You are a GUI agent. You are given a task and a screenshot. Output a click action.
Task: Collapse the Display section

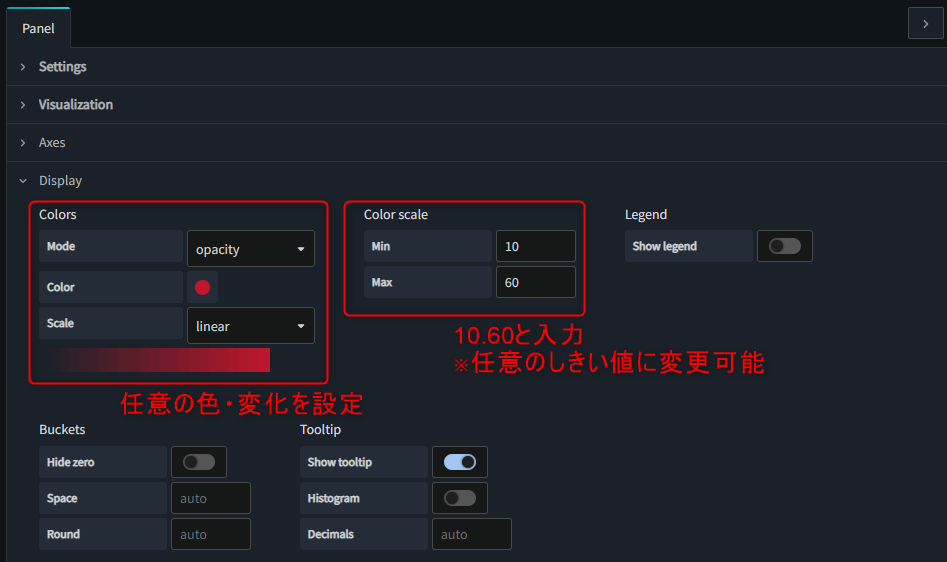(x=60, y=180)
